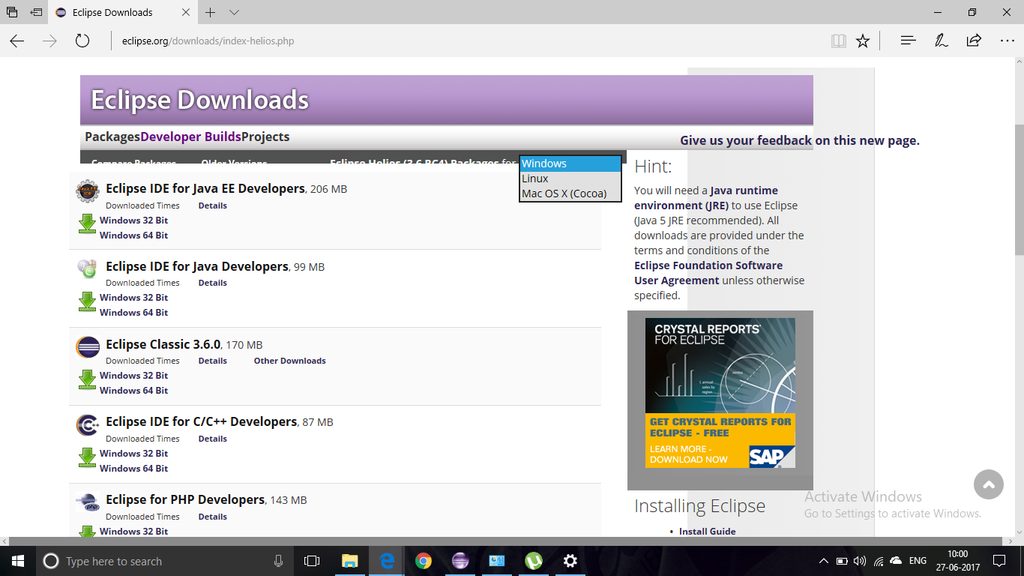Open a new browser tab
1024x576 pixels.
click(210, 12)
